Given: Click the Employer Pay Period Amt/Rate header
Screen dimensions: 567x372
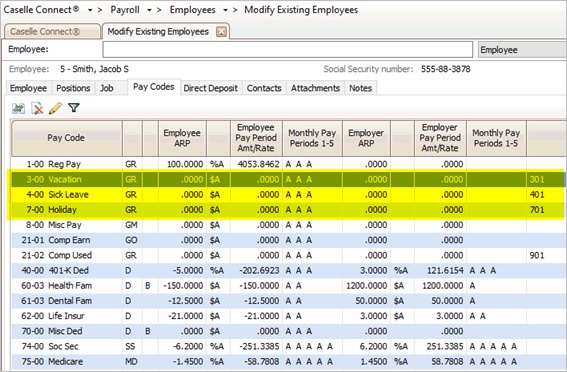Looking at the screenshot, I should click(440, 138).
